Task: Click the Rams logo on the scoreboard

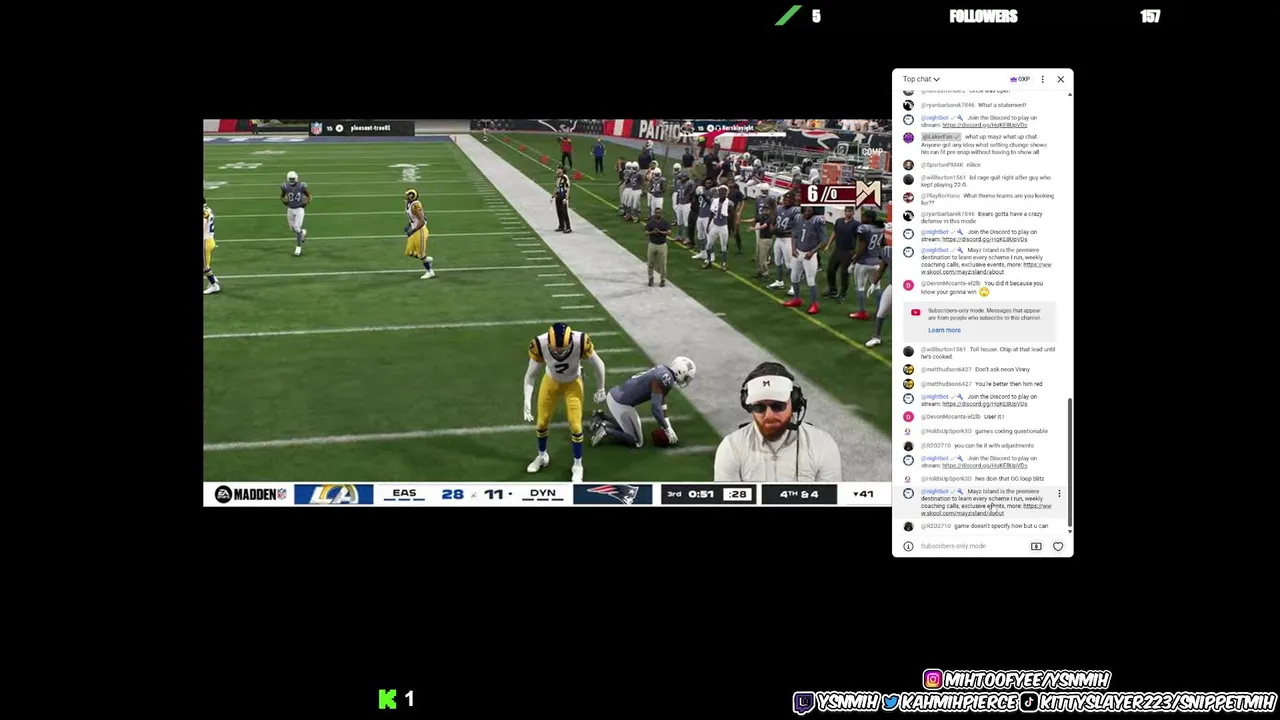Action: [333, 494]
